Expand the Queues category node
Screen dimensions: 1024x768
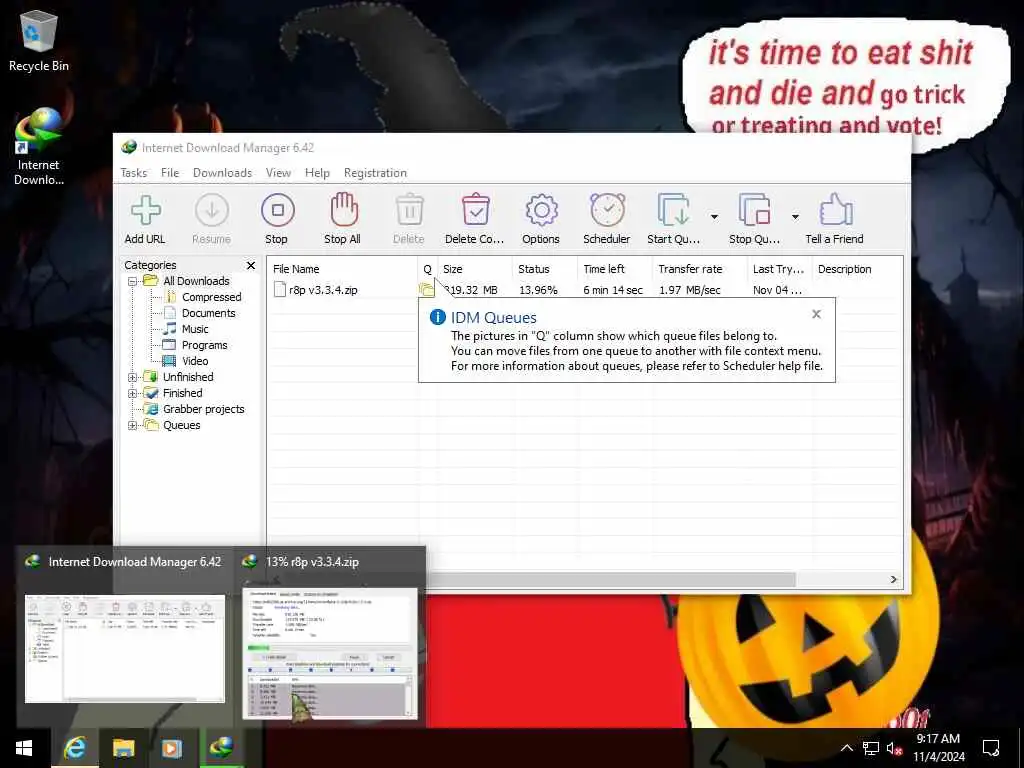(x=133, y=426)
